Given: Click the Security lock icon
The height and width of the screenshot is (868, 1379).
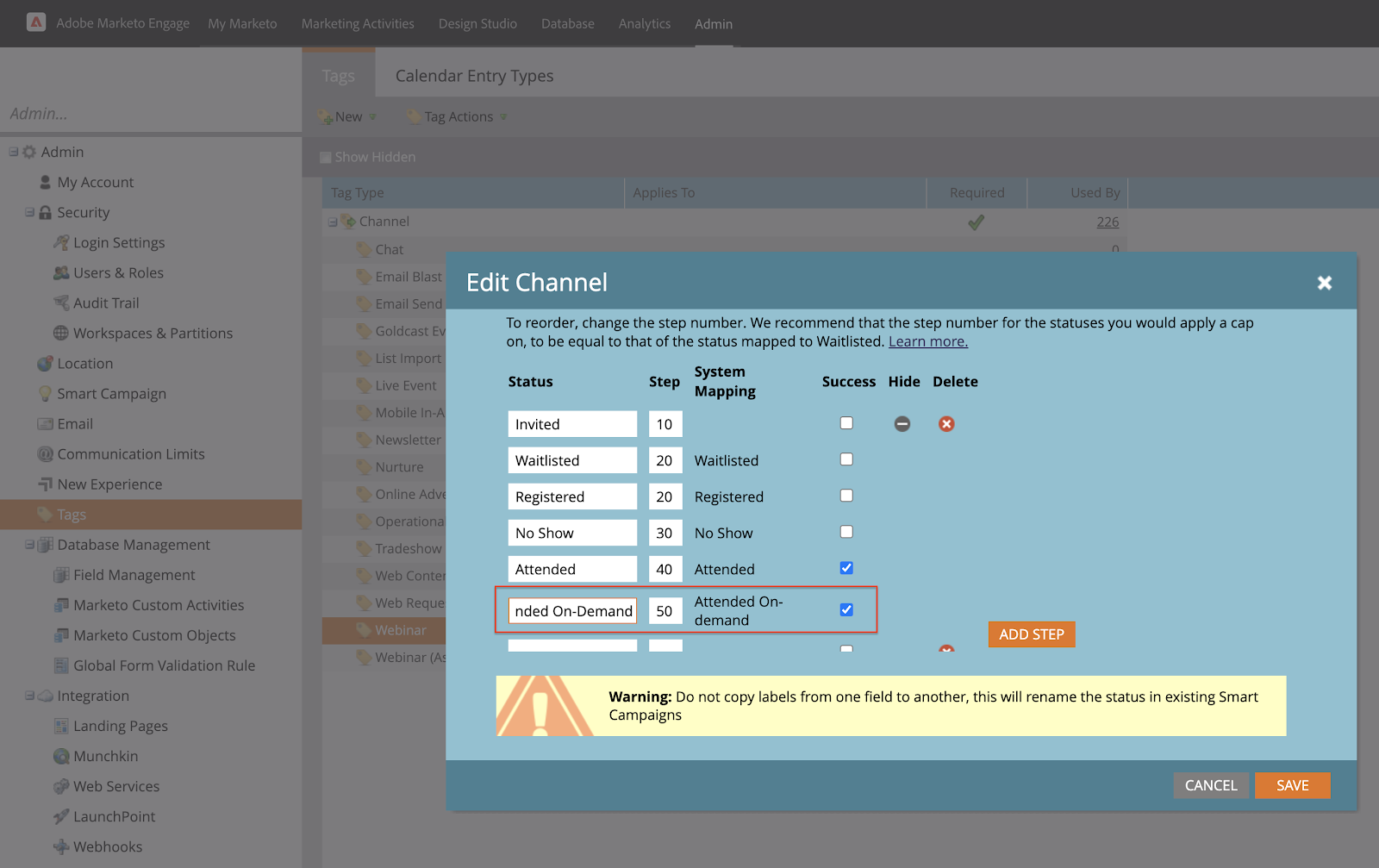Looking at the screenshot, I should 46,212.
